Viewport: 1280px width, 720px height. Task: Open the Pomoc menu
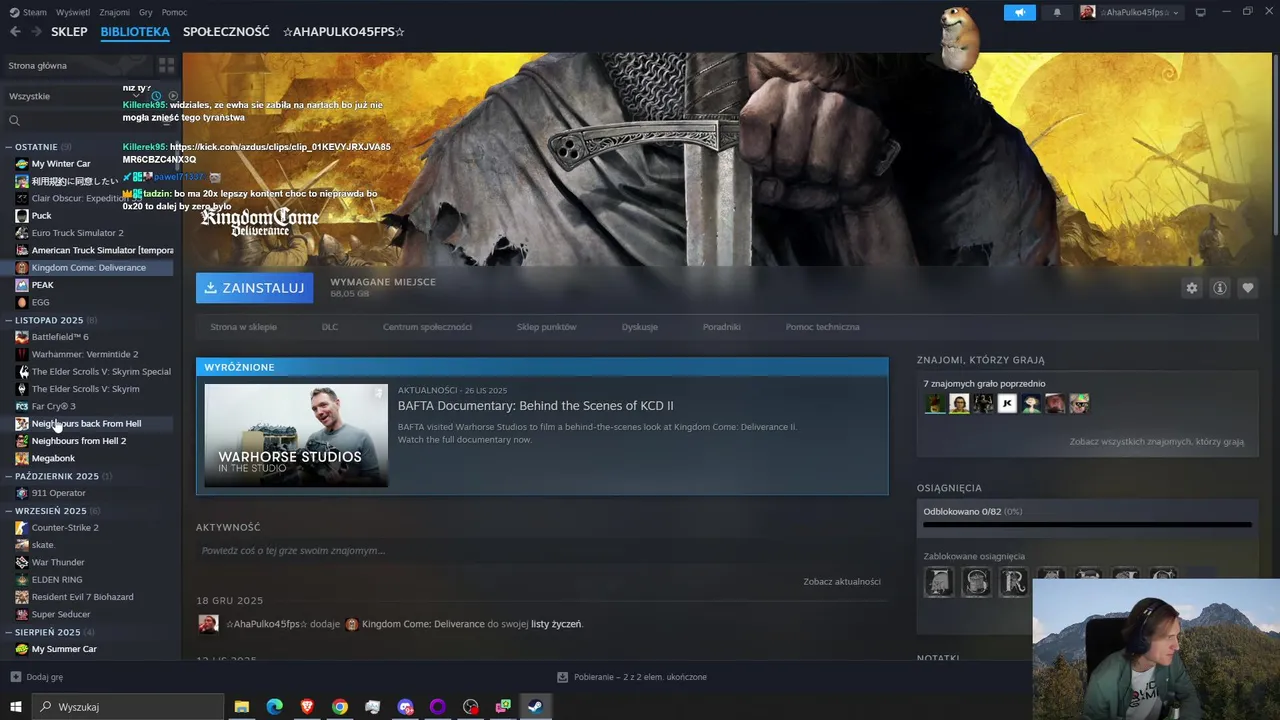click(x=174, y=12)
